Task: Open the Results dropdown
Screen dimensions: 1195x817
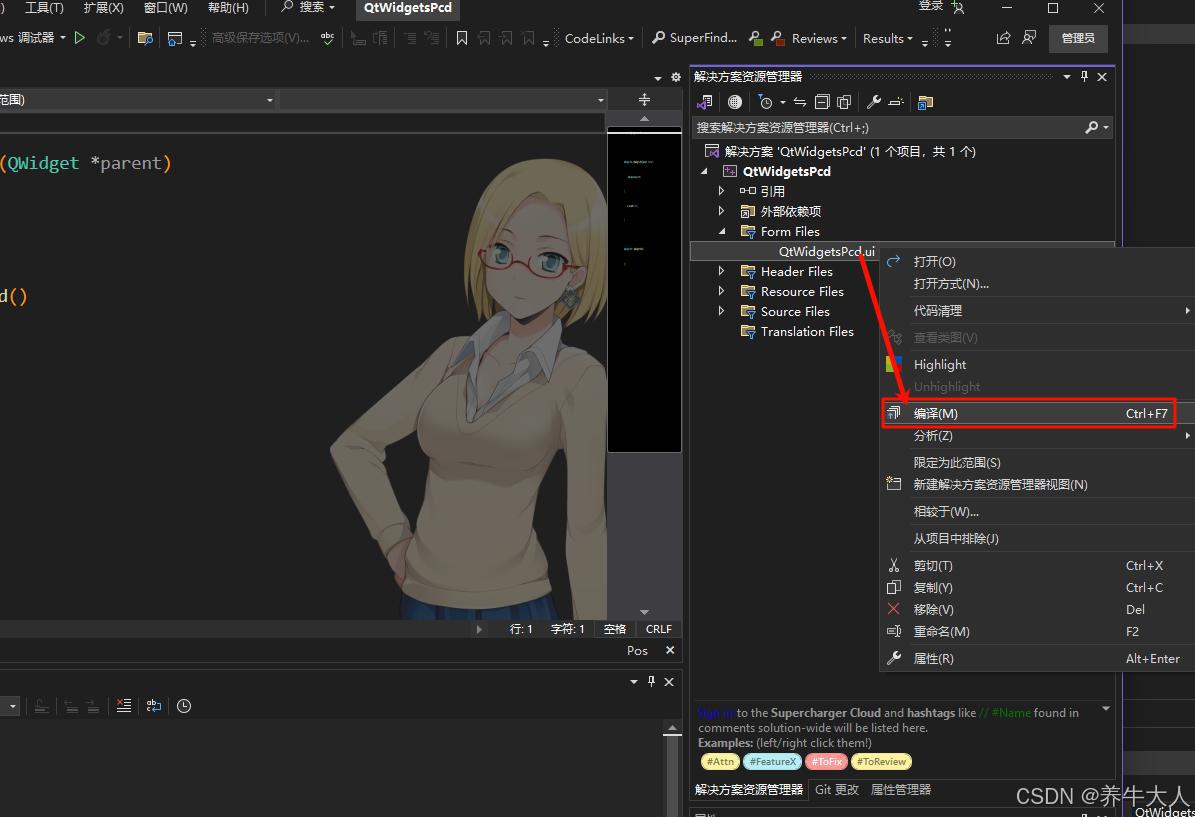Action: [x=888, y=38]
